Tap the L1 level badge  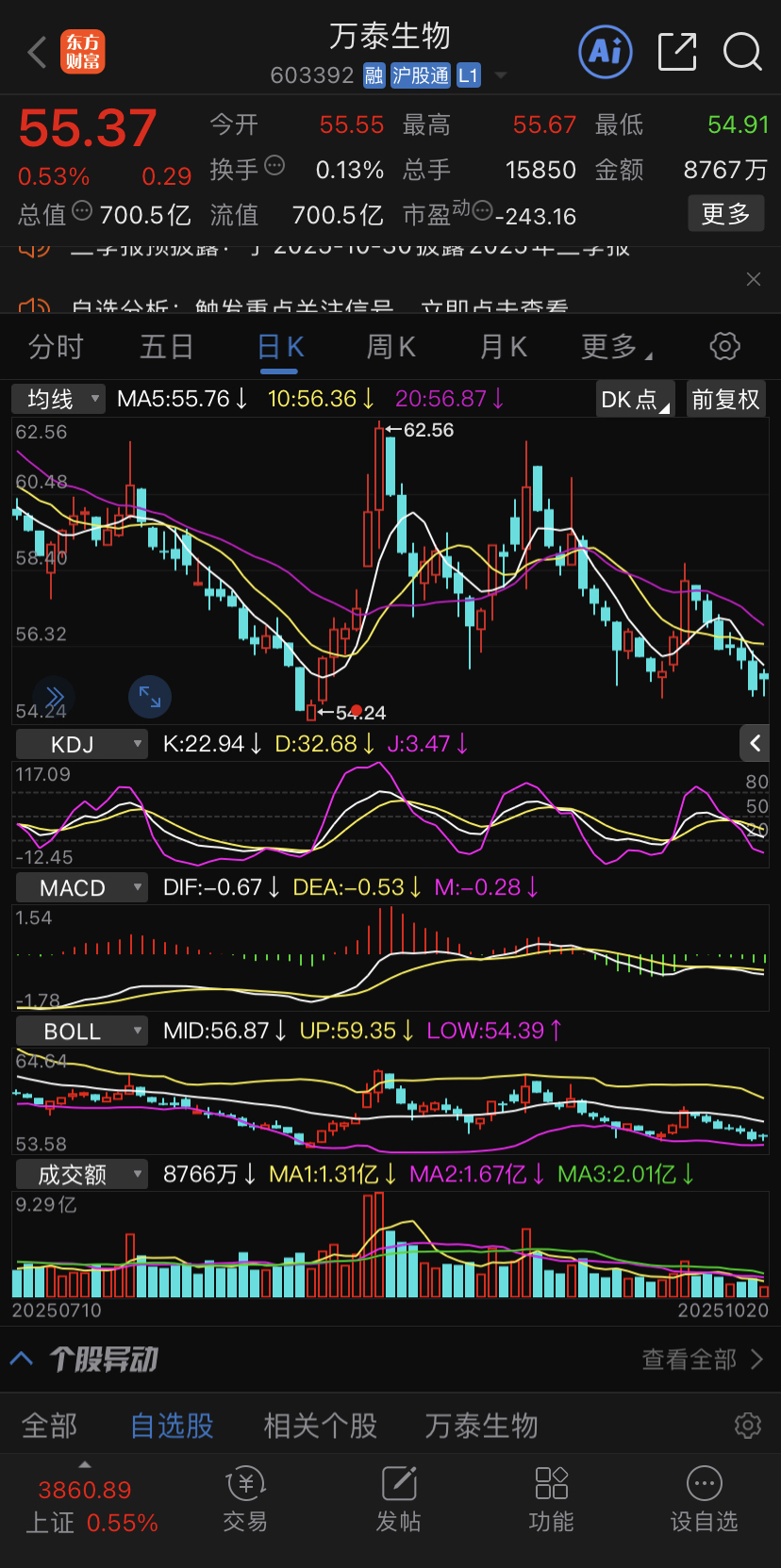tap(469, 75)
